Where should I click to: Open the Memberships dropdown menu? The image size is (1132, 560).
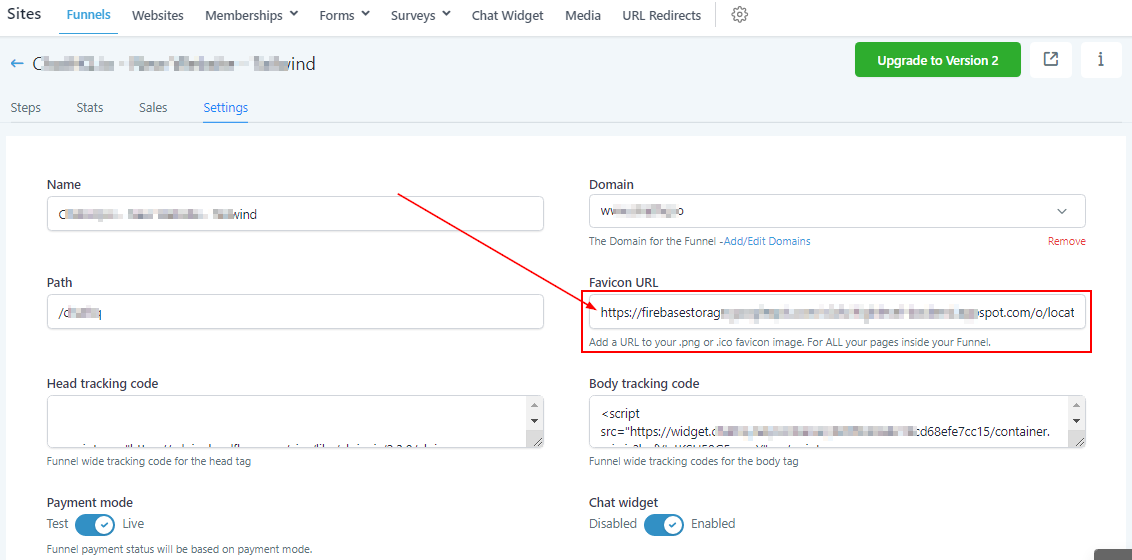(x=251, y=15)
